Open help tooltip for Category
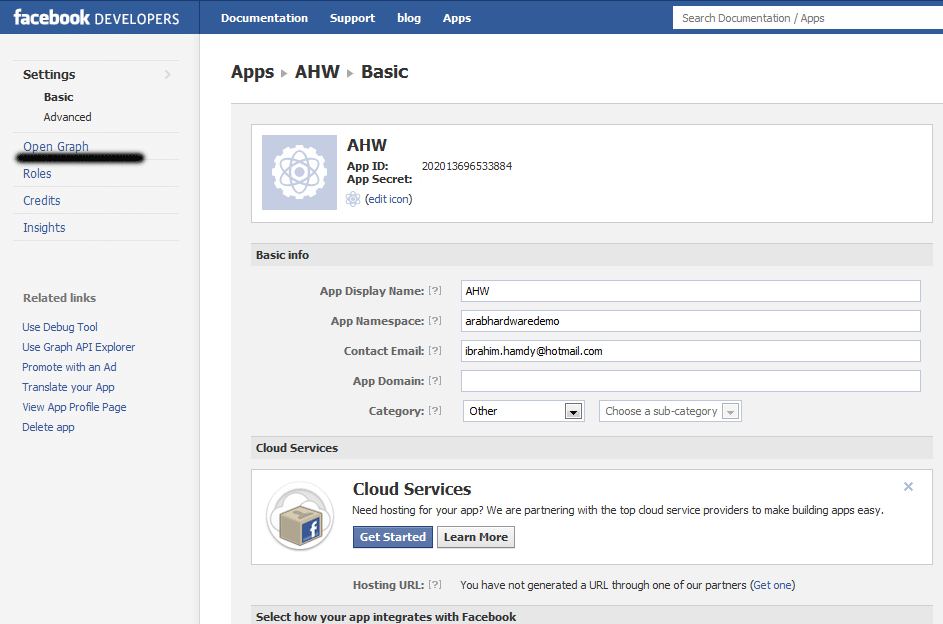The height and width of the screenshot is (624, 943). click(435, 411)
